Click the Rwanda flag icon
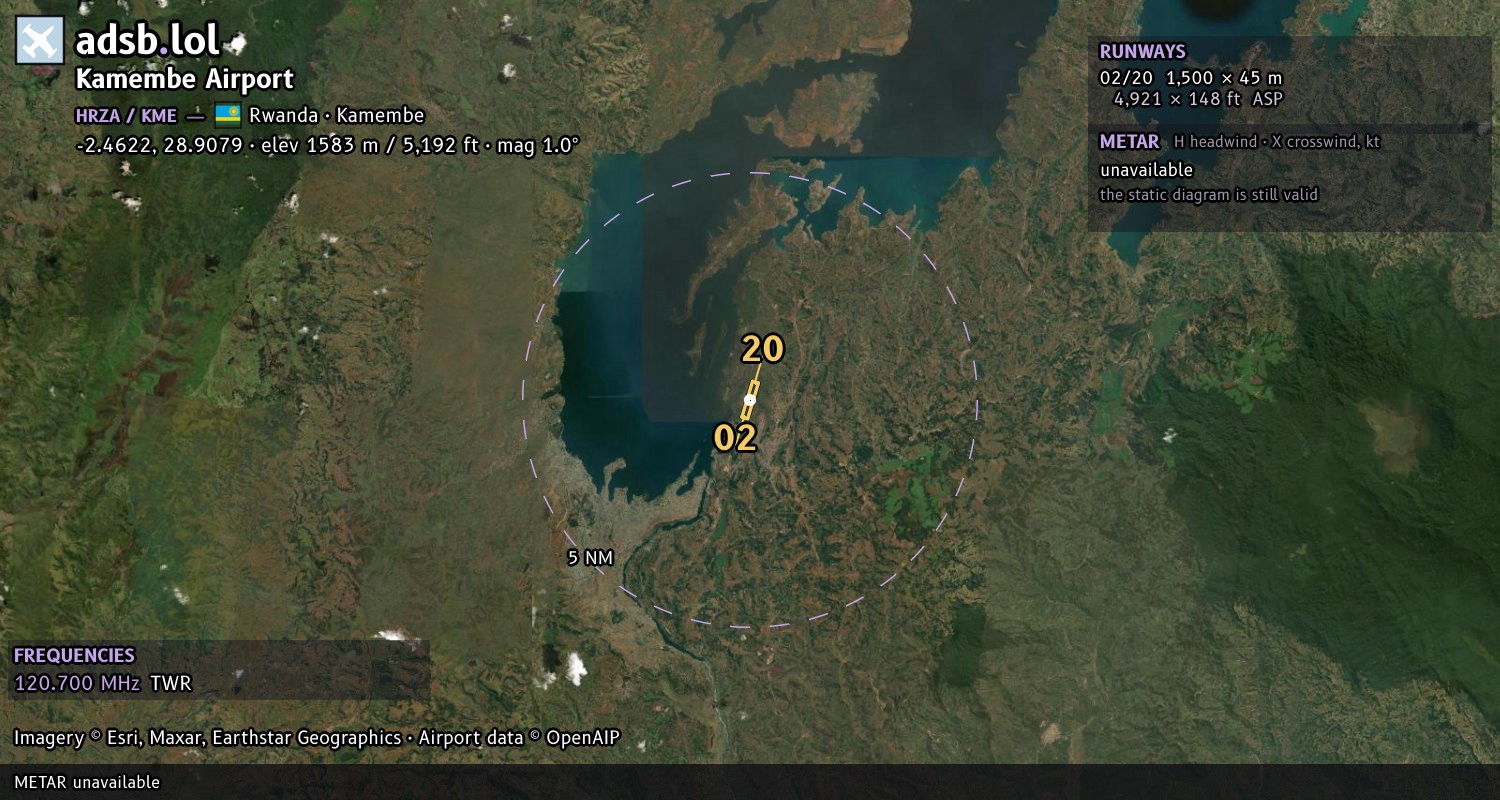Viewport: 1500px width, 800px height. 228,115
